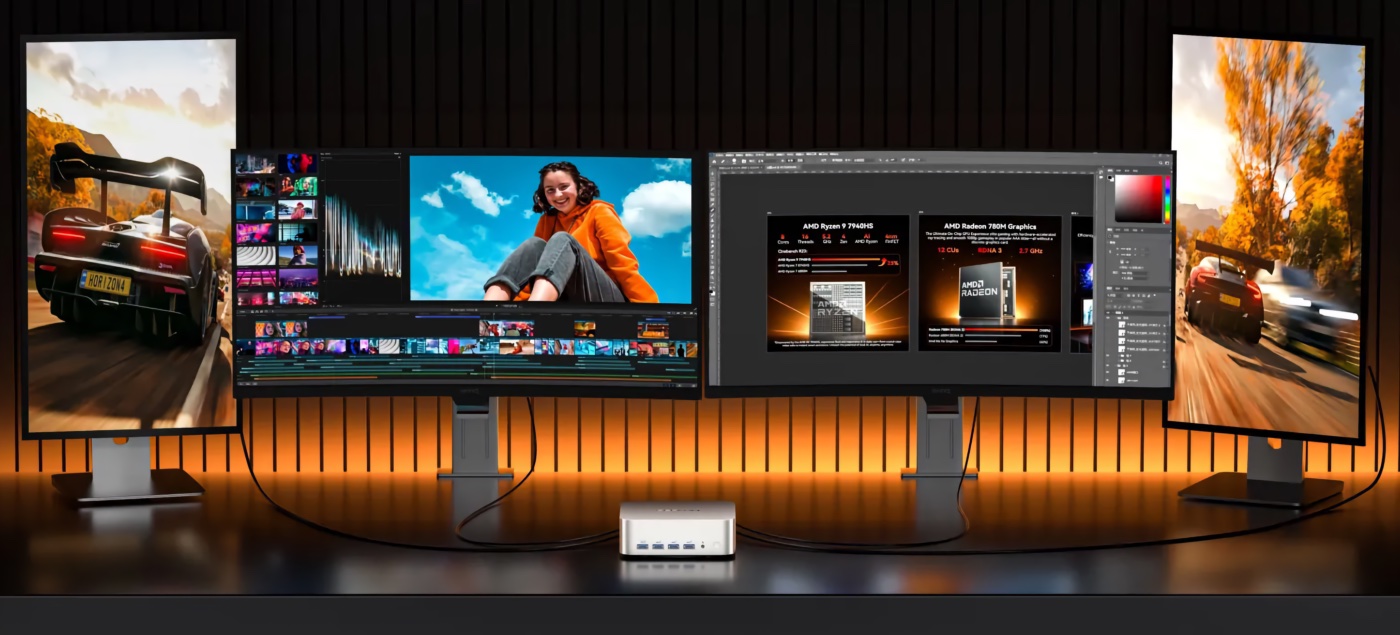1400x635 pixels.
Task: Select the white spiral clip thumbnail in browser
Action: pos(256,255)
